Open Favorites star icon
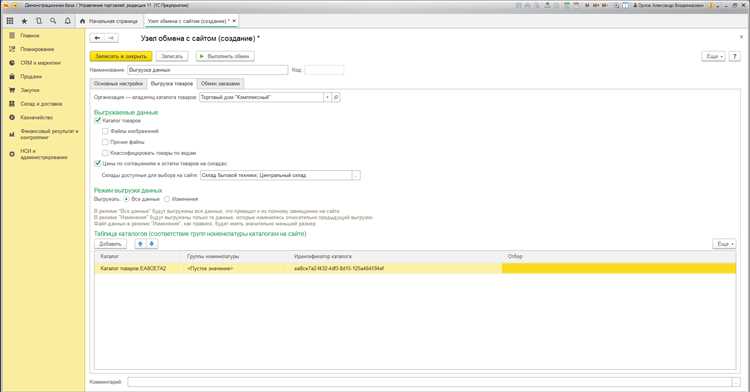This screenshot has width=750, height=392. 24,21
